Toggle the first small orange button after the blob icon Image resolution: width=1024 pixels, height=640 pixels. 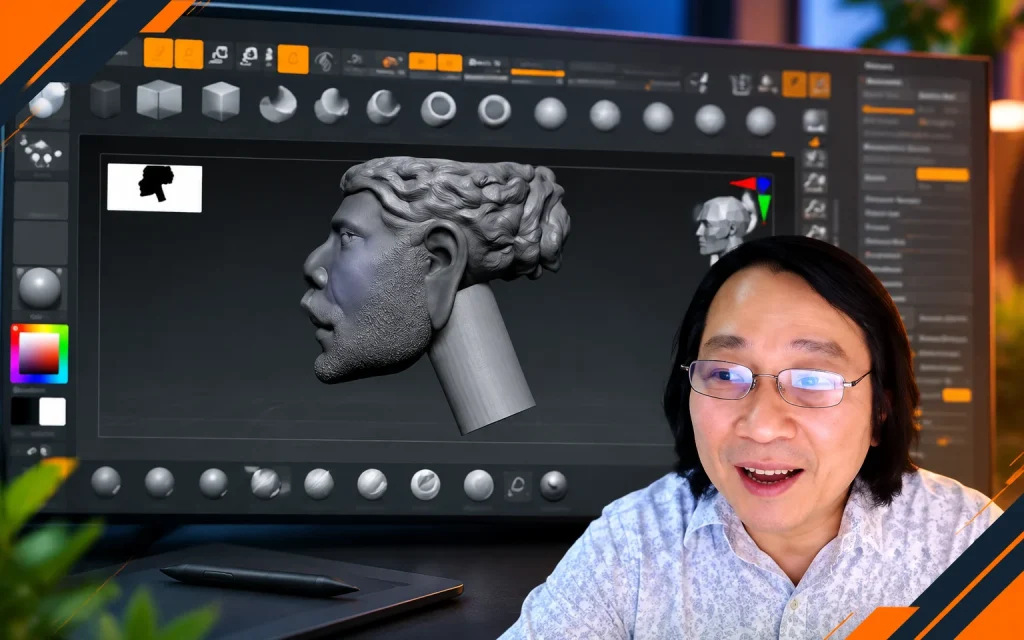[423, 61]
